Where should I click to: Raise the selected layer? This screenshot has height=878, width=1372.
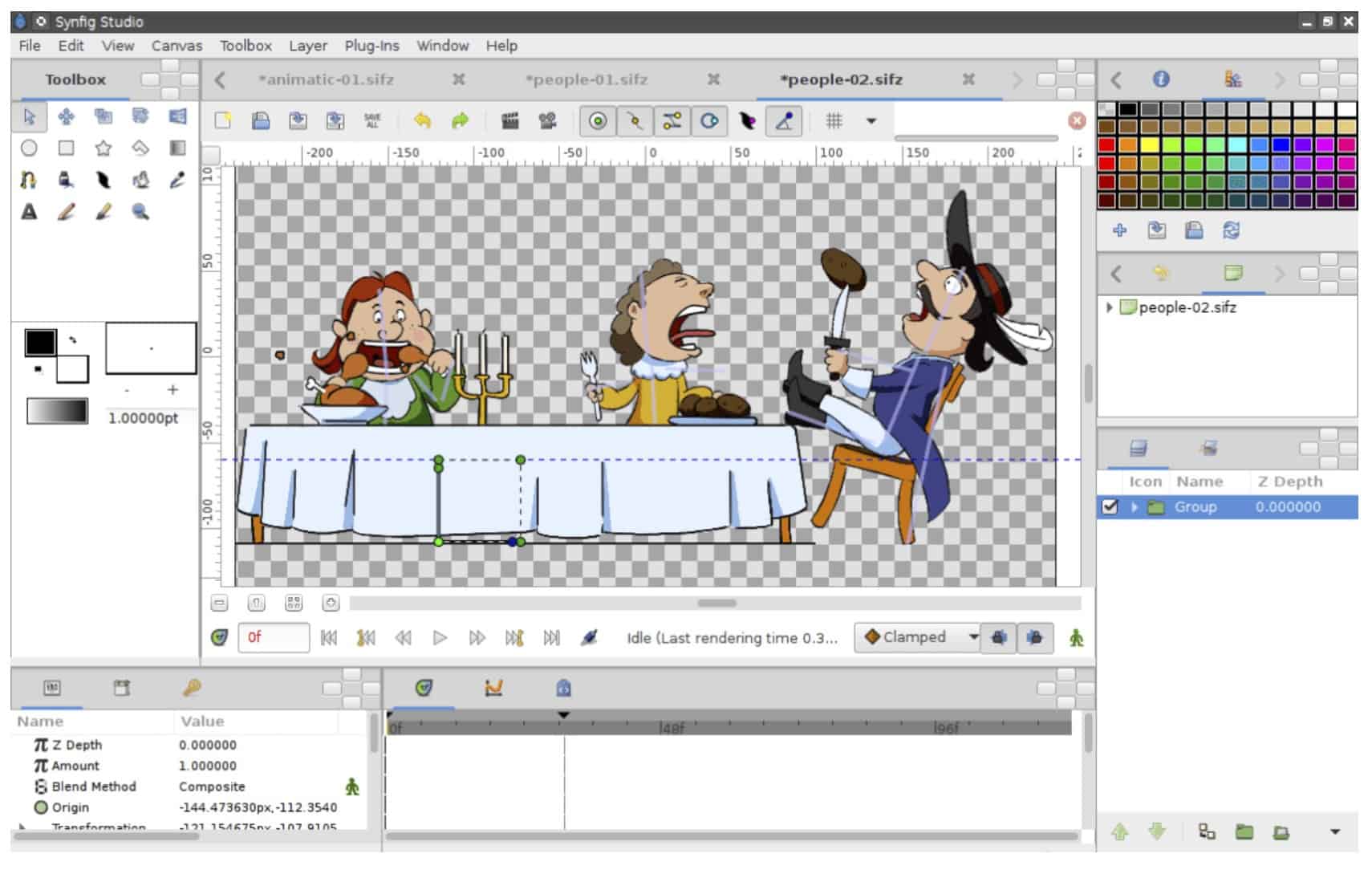pos(1120,831)
